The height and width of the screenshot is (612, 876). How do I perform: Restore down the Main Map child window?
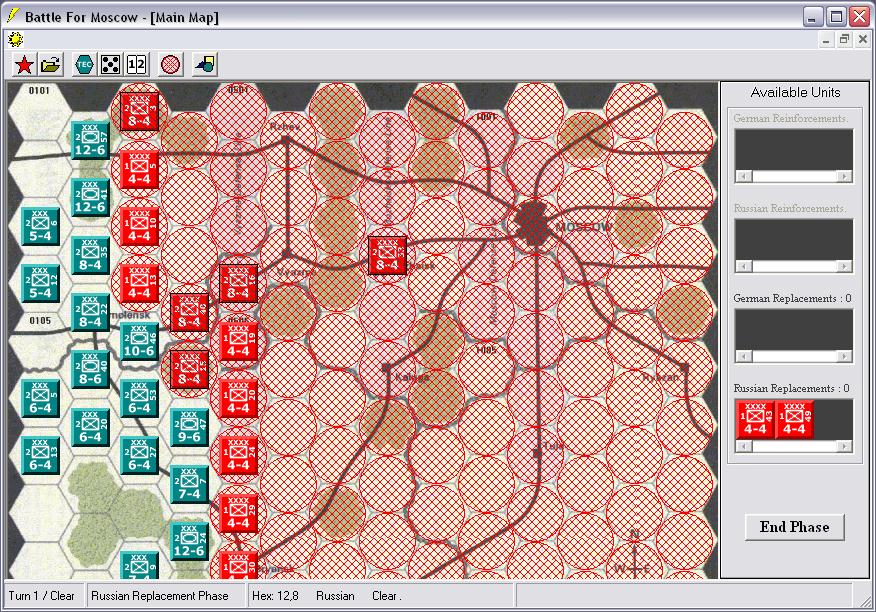pyautogui.click(x=844, y=39)
